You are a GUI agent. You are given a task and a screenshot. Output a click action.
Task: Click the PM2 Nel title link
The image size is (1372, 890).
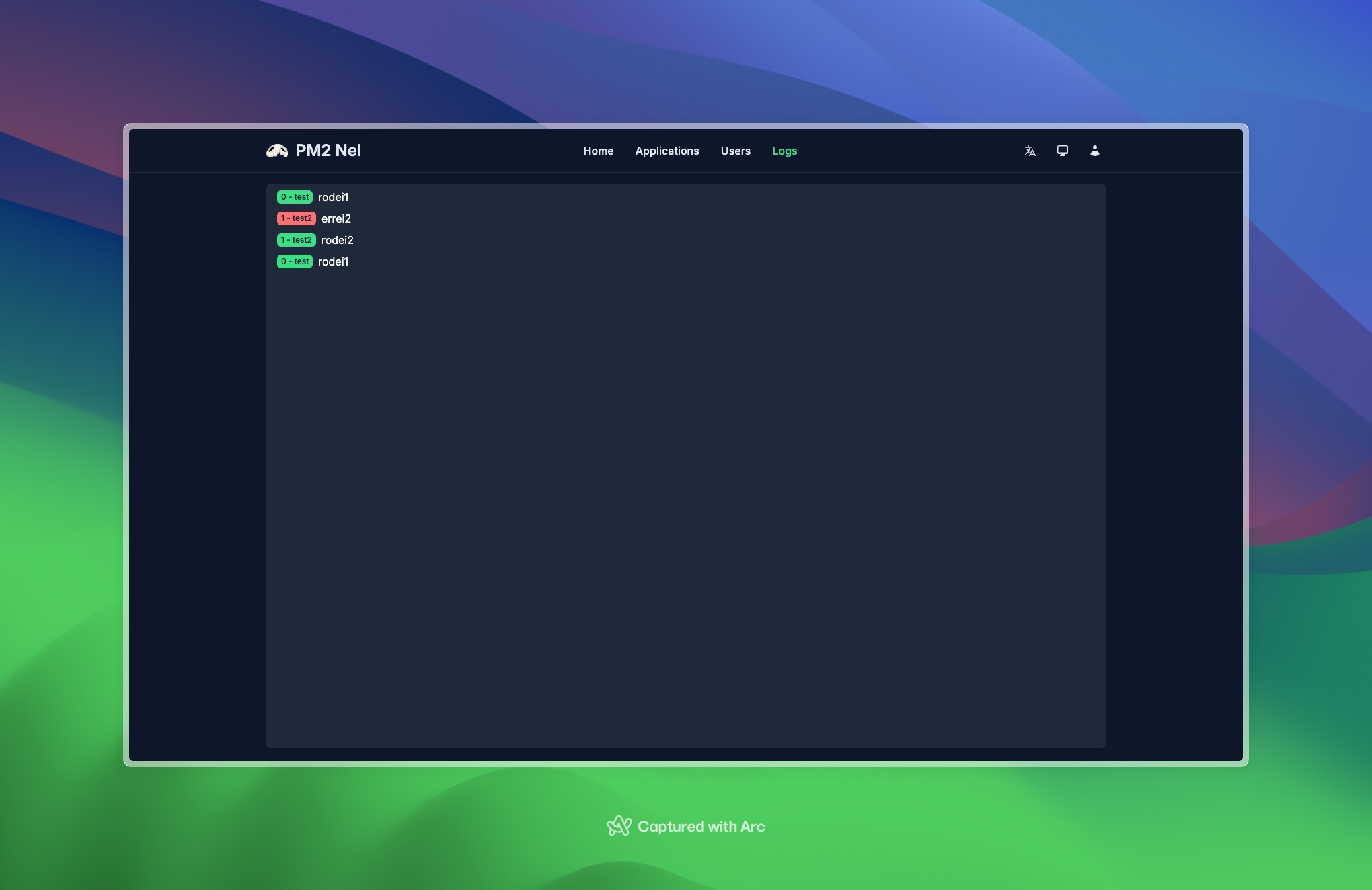(x=328, y=151)
